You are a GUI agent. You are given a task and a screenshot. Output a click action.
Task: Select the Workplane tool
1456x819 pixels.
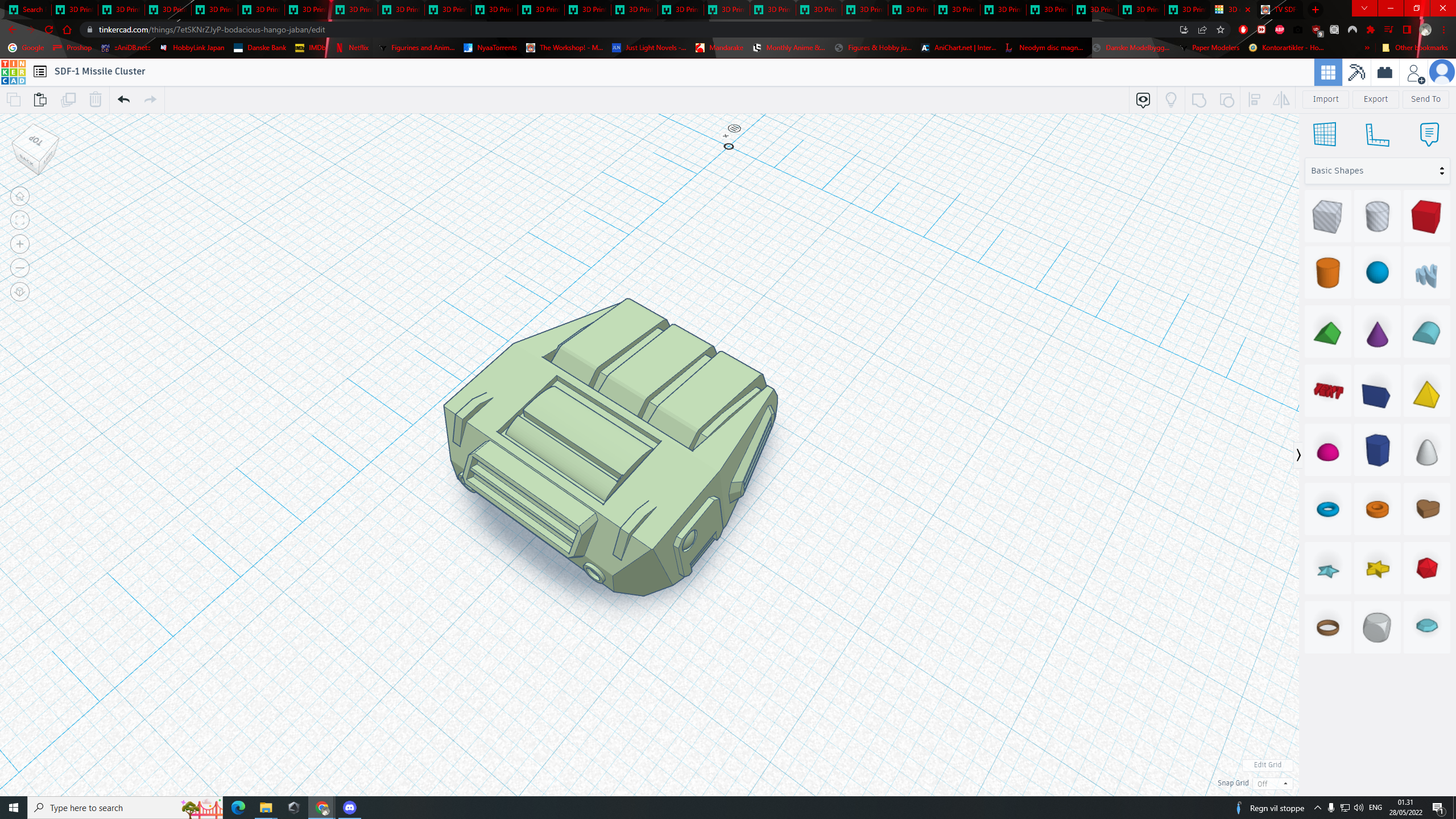[1325, 134]
